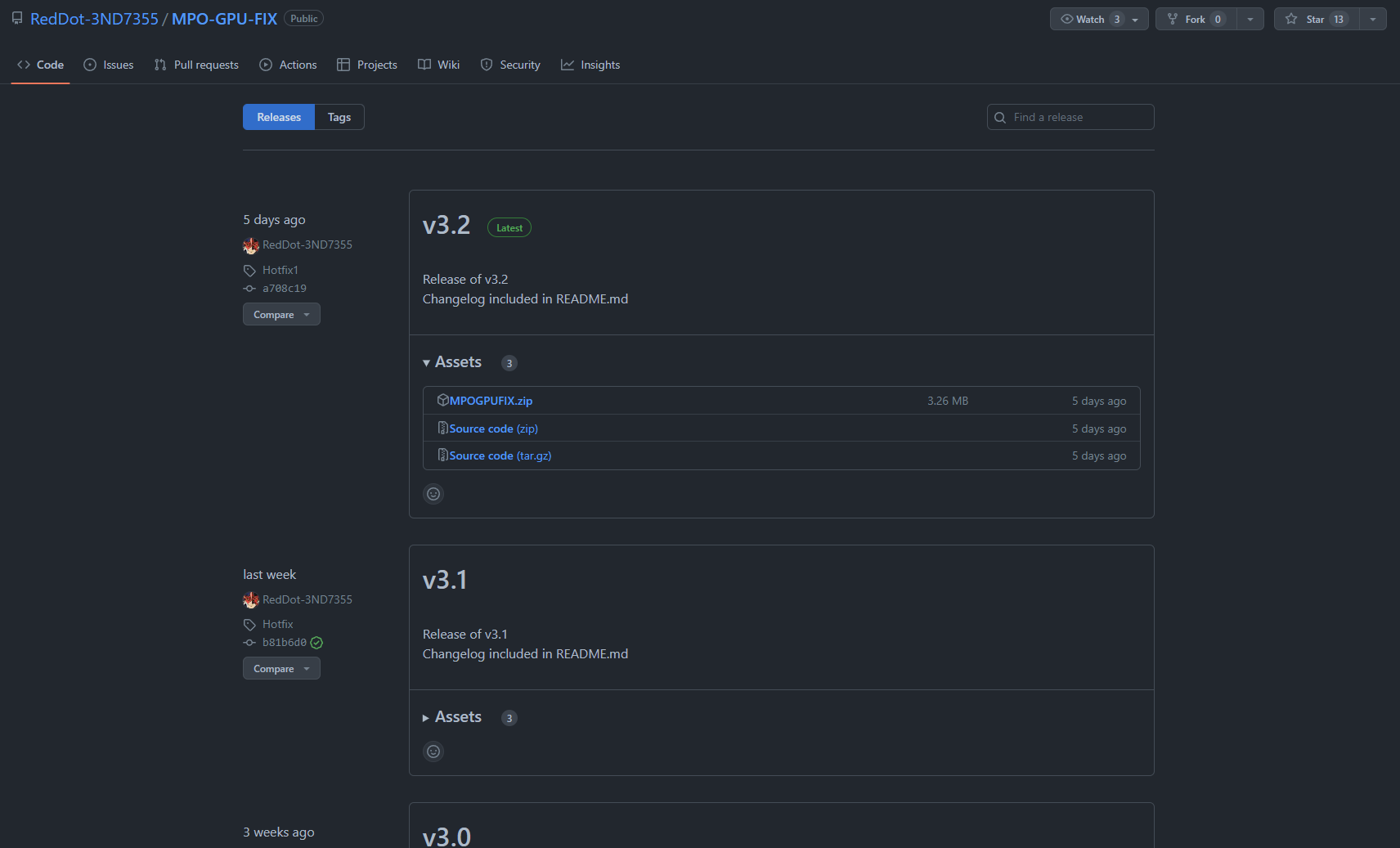Open the v3.0 release title
Screen dimensions: 1400x848
(446, 837)
